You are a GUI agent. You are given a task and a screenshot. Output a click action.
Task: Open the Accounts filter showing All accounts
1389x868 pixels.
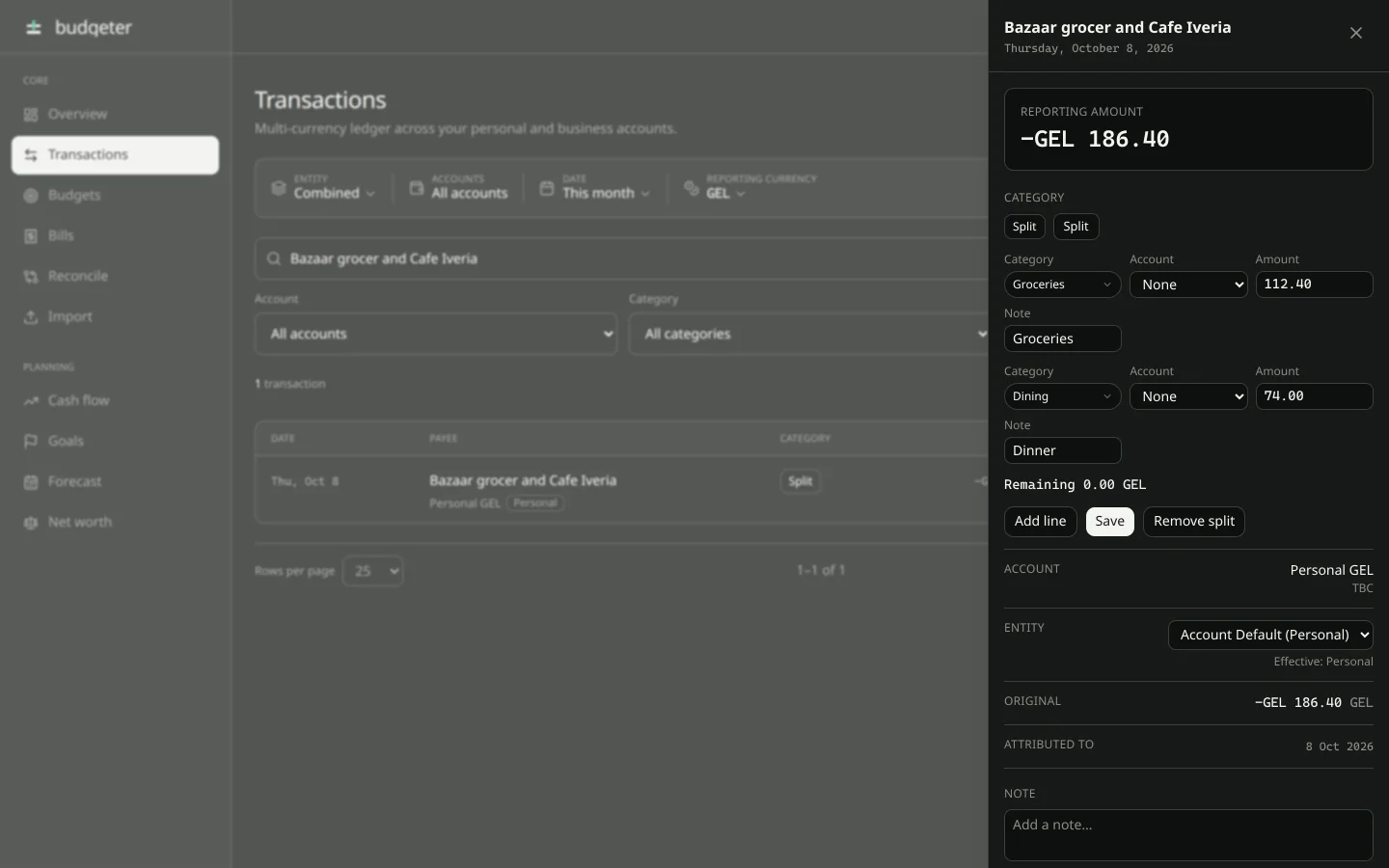click(459, 187)
